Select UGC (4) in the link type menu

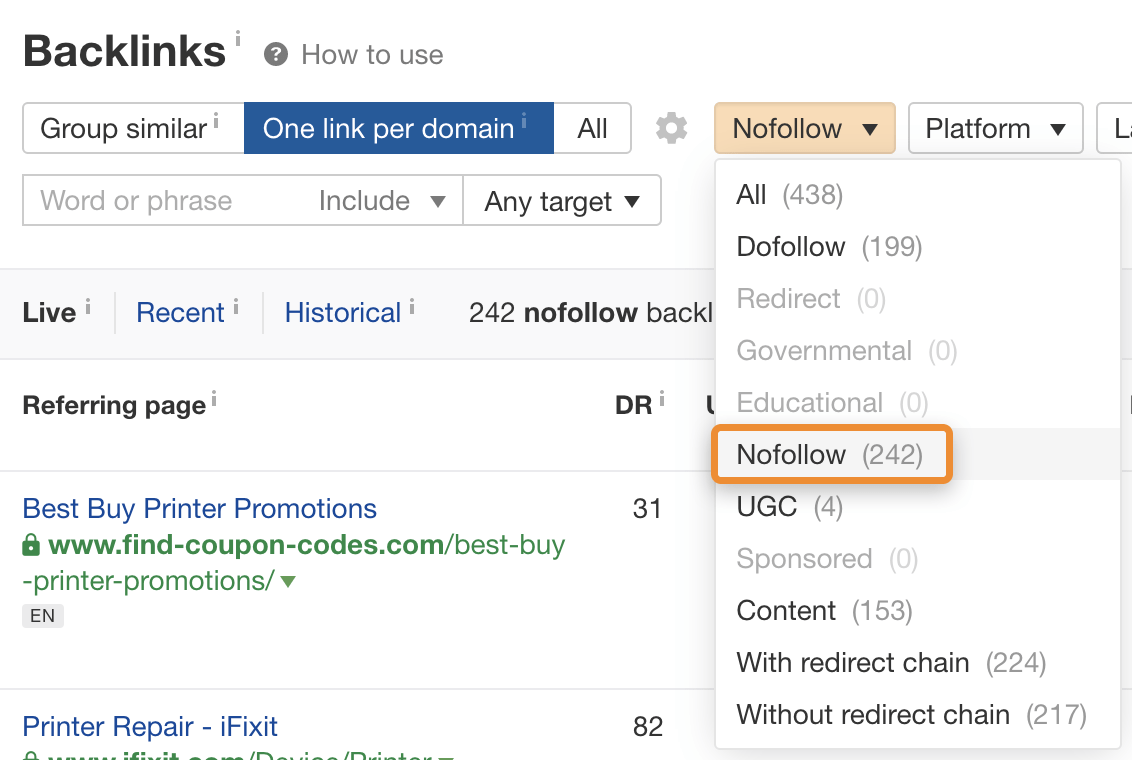pos(789,507)
